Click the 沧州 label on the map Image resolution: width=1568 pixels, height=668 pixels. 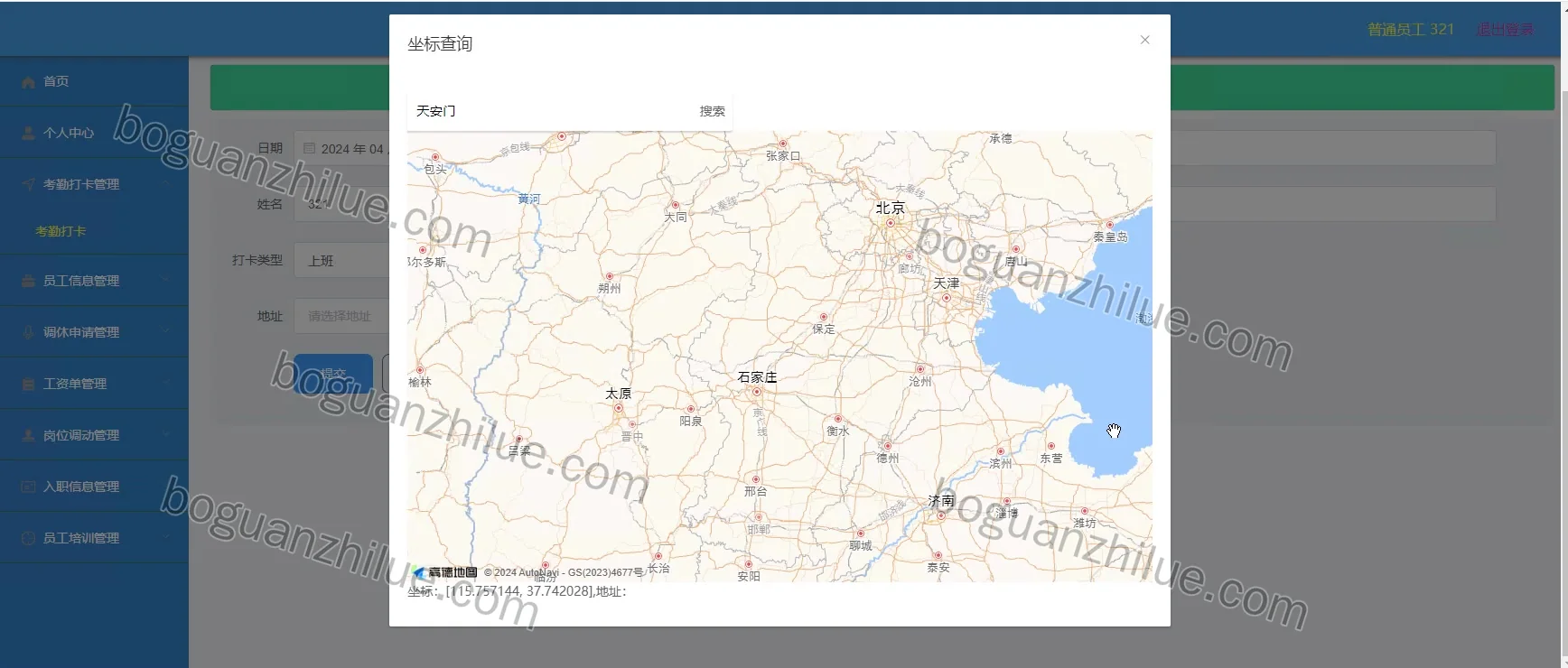point(919,382)
